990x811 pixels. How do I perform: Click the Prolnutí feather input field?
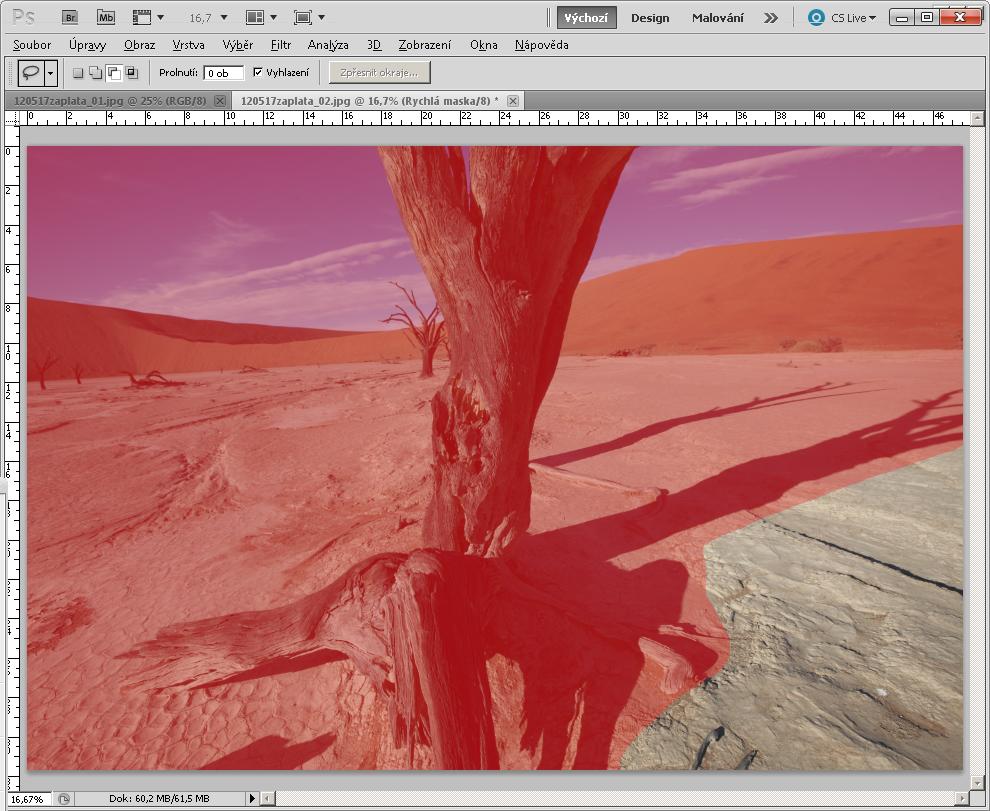click(223, 73)
